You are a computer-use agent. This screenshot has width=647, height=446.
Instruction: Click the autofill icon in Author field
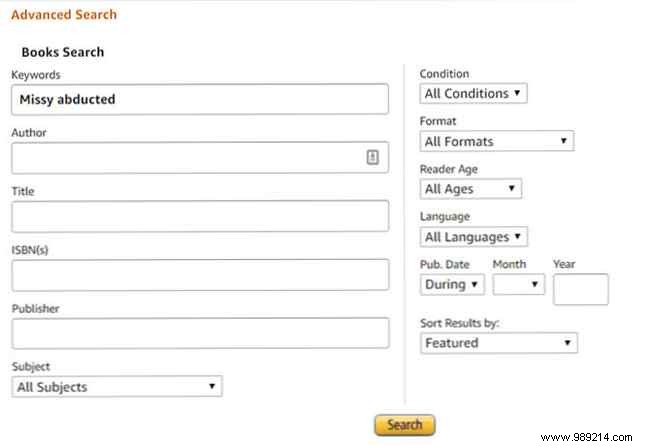point(372,157)
